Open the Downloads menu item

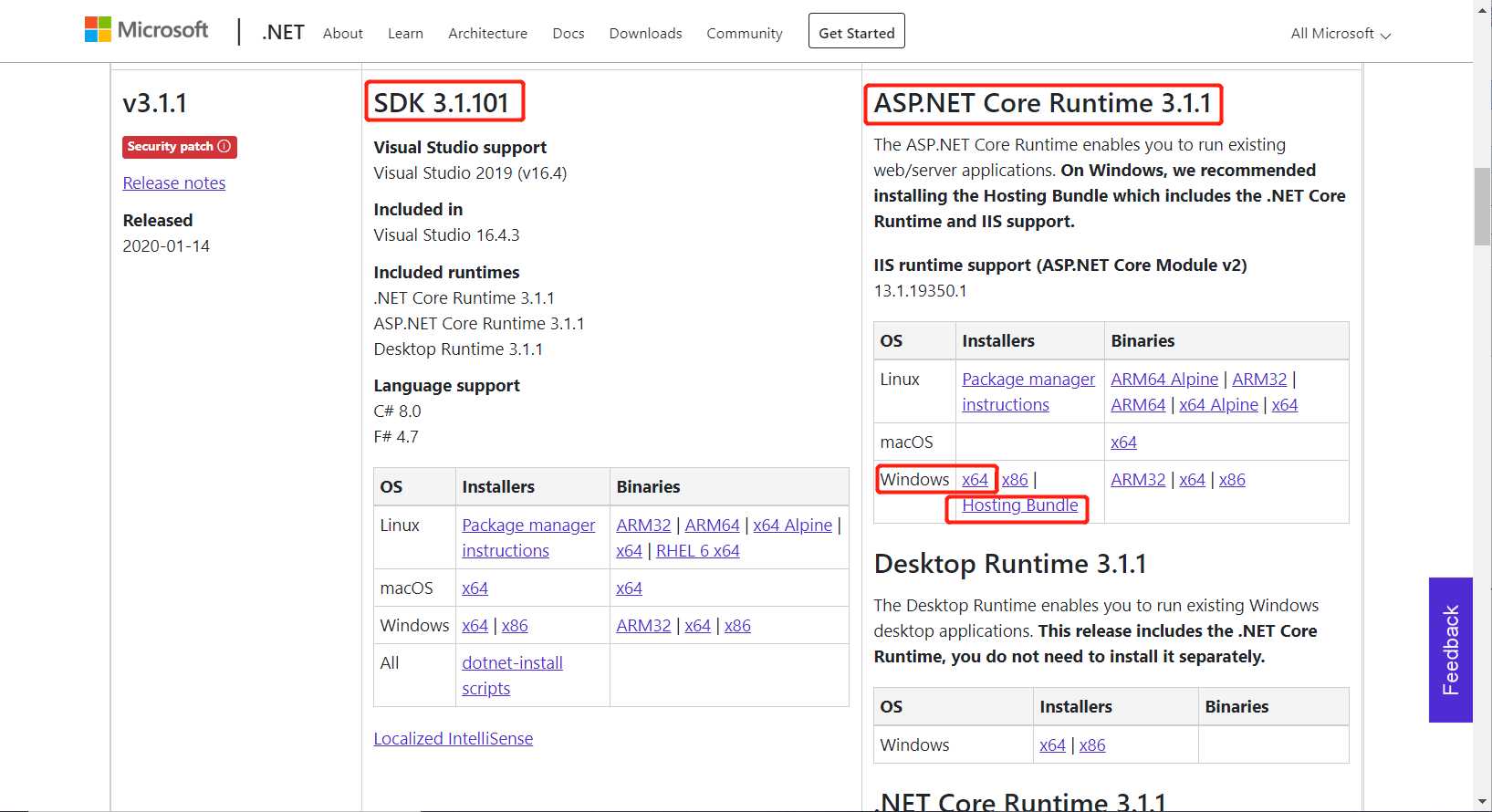click(645, 33)
